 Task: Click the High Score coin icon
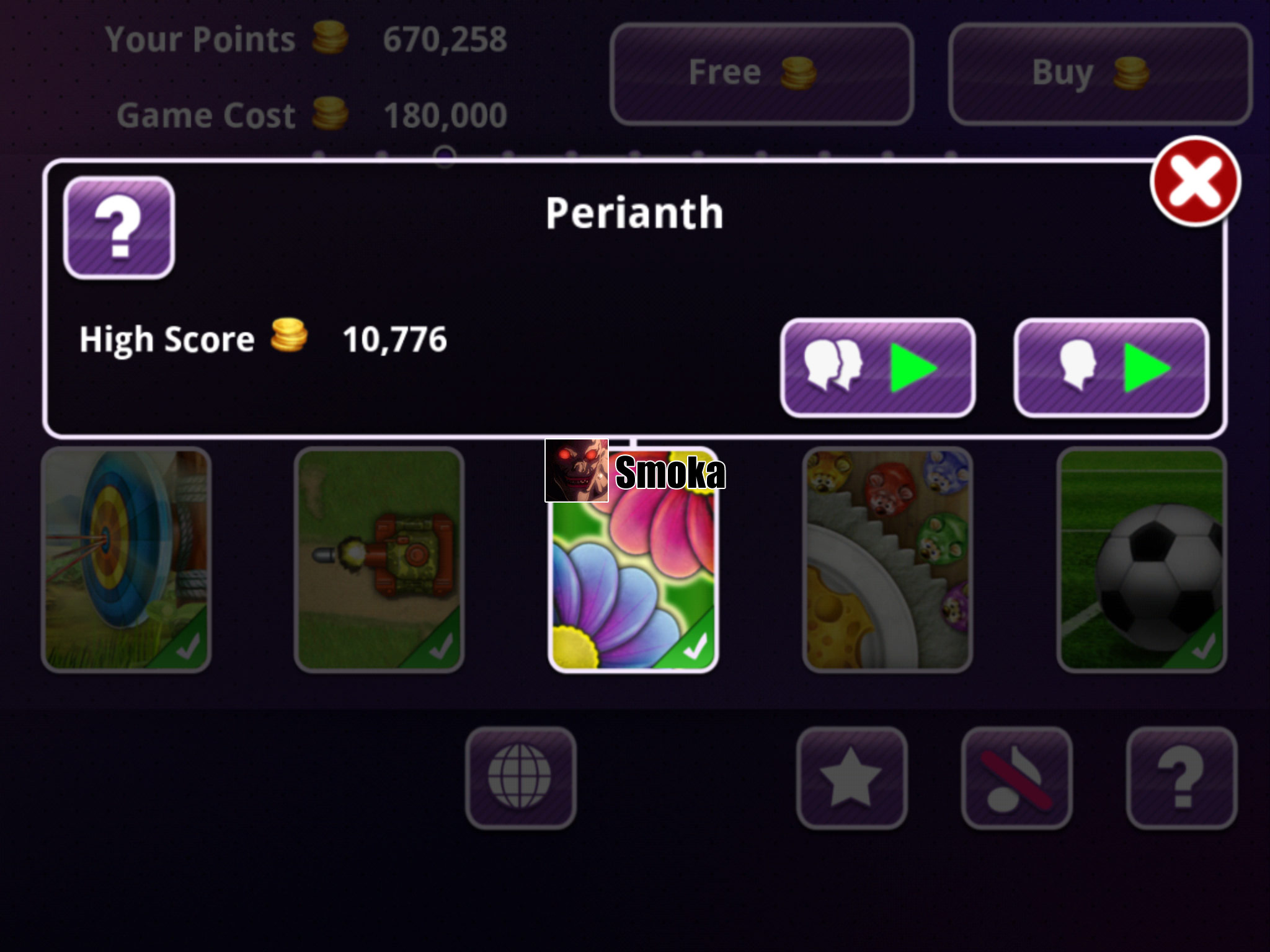tap(289, 335)
